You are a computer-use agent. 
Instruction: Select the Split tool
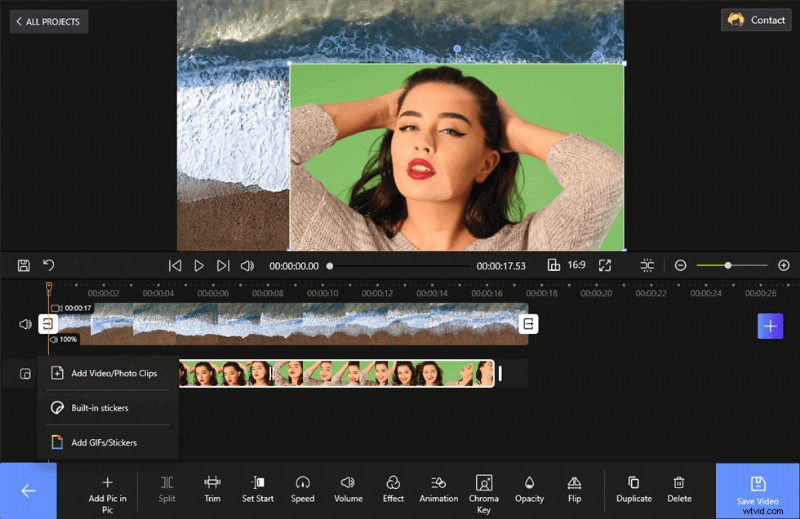167,489
